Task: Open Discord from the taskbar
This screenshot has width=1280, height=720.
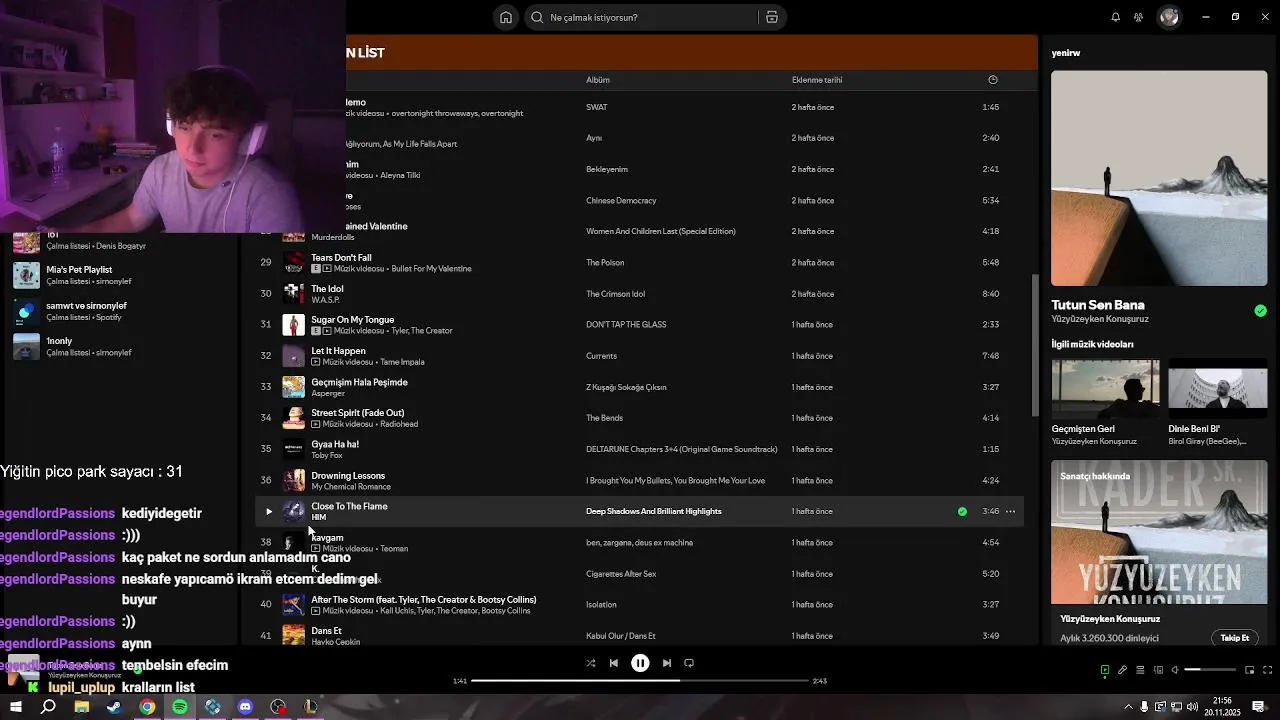Action: click(x=245, y=707)
